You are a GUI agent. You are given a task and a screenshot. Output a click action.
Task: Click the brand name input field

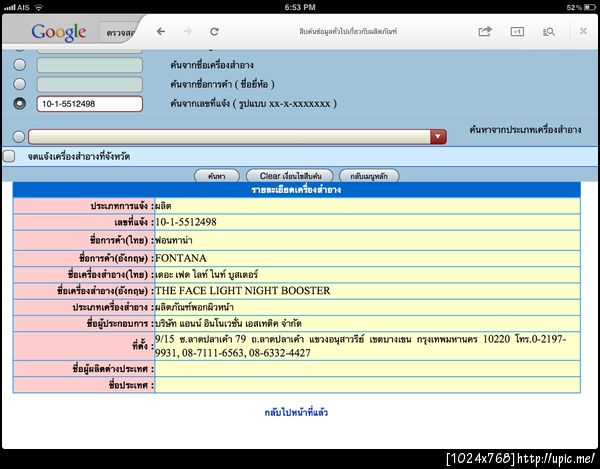tap(90, 84)
